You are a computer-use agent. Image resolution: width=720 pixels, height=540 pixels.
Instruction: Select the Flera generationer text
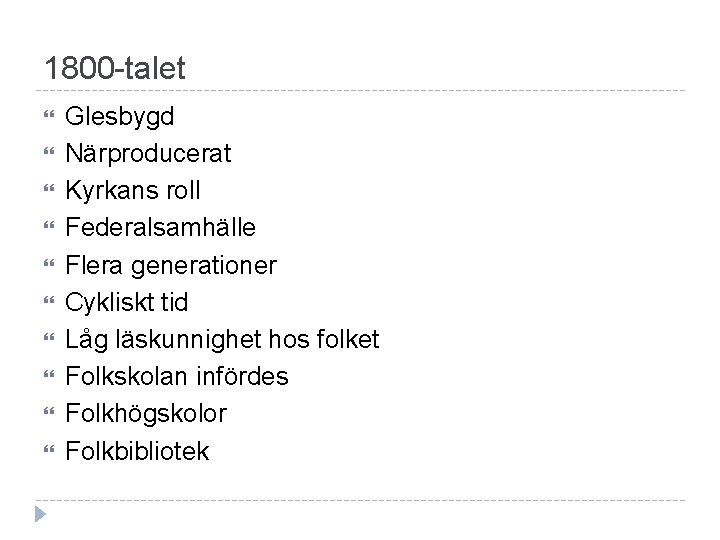(x=170, y=266)
